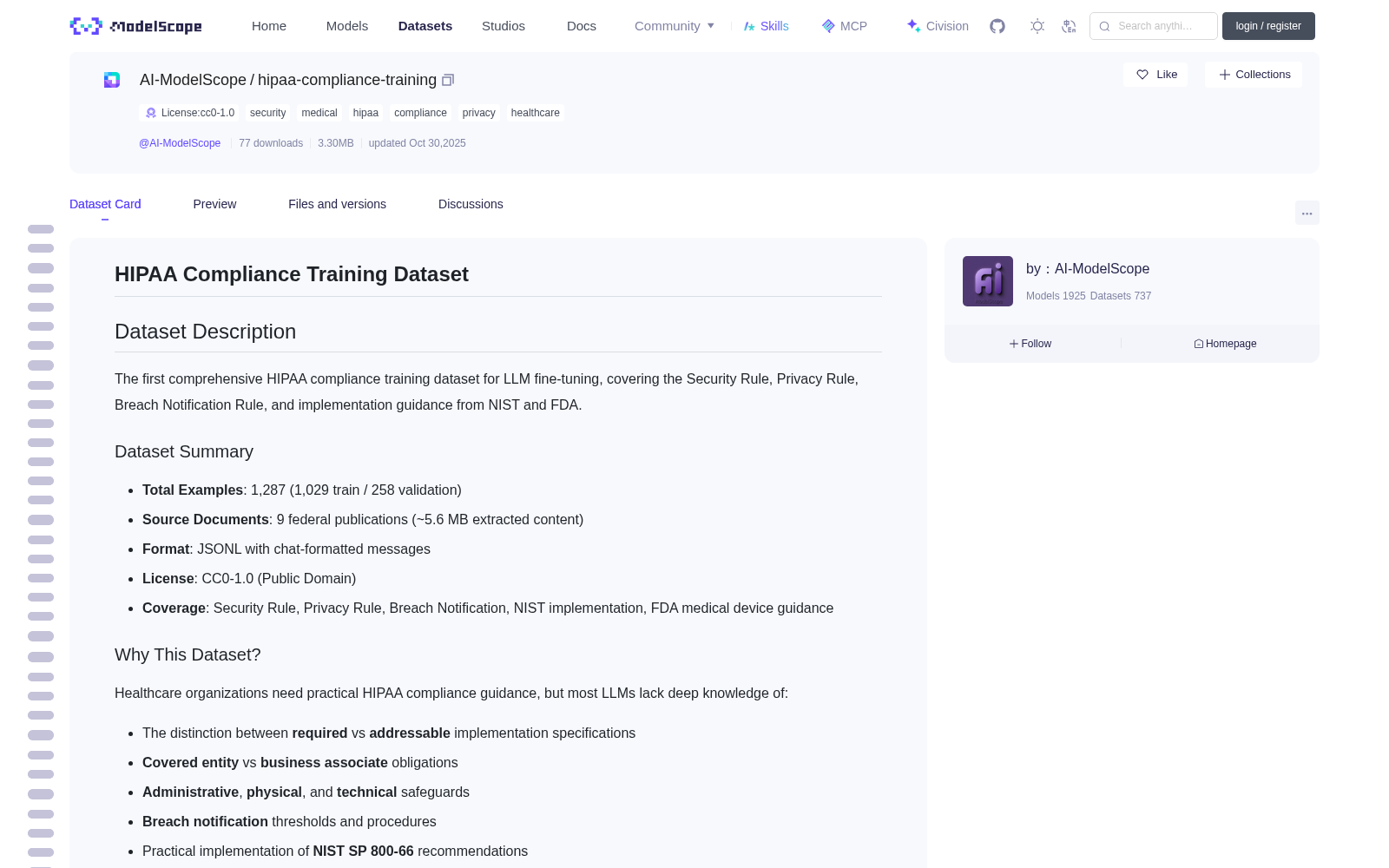Open the Datasets menu item
Screen dimensions: 1389x868
[425, 26]
